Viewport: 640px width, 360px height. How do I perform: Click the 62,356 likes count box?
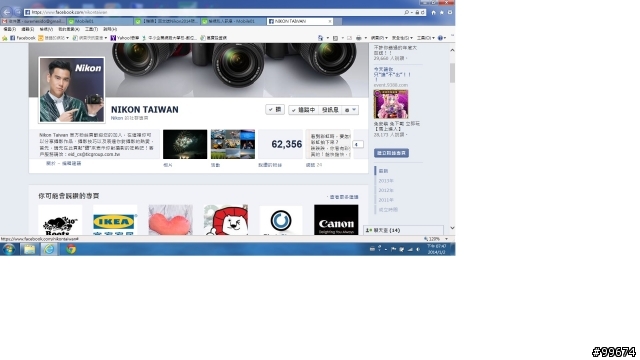(x=281, y=144)
